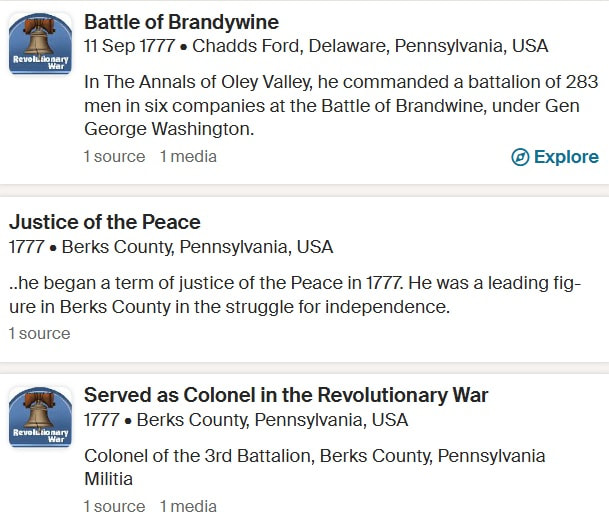
Task: Open the Explore link for Brandywine
Action: tap(555, 157)
